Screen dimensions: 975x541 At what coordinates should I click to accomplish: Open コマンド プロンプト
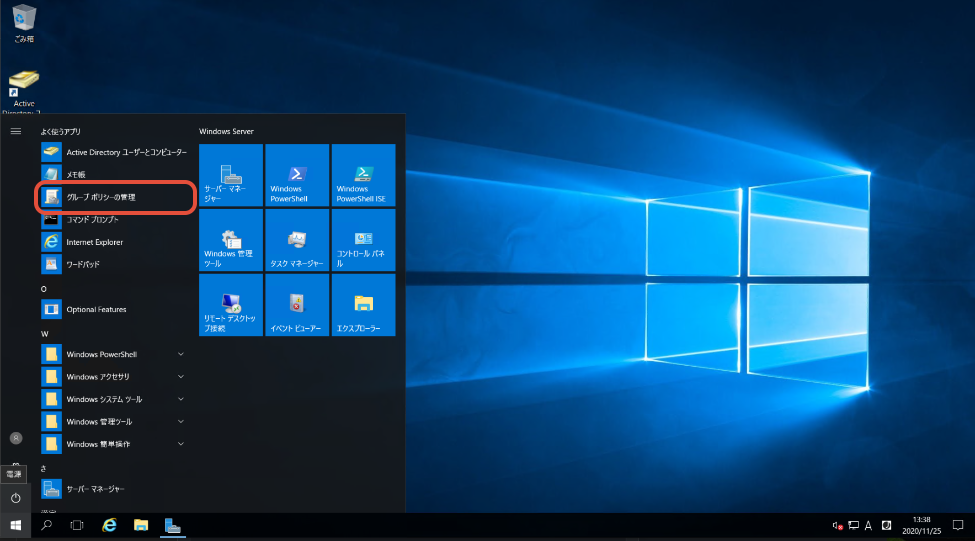pos(115,220)
